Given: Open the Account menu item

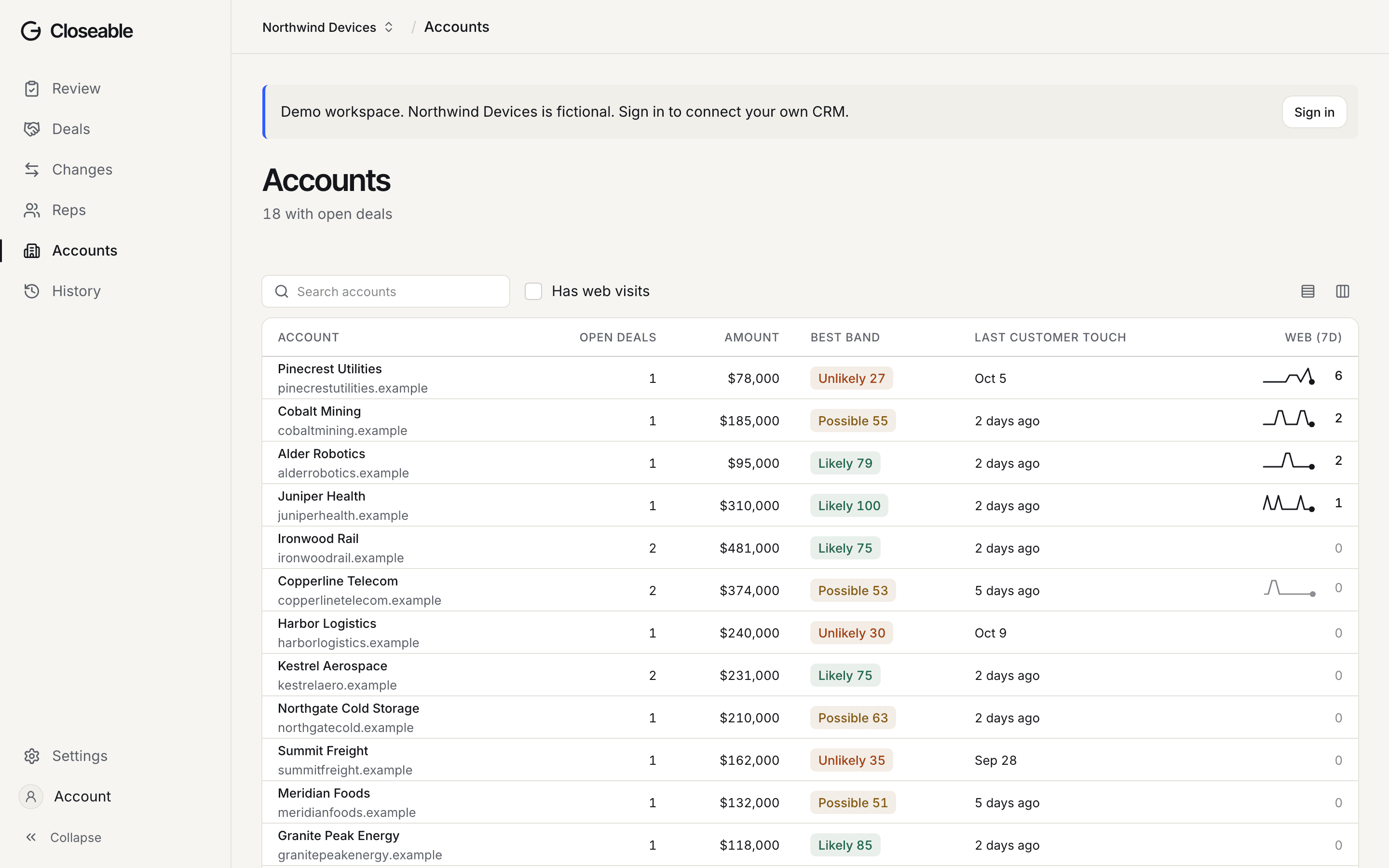Looking at the screenshot, I should 82,797.
